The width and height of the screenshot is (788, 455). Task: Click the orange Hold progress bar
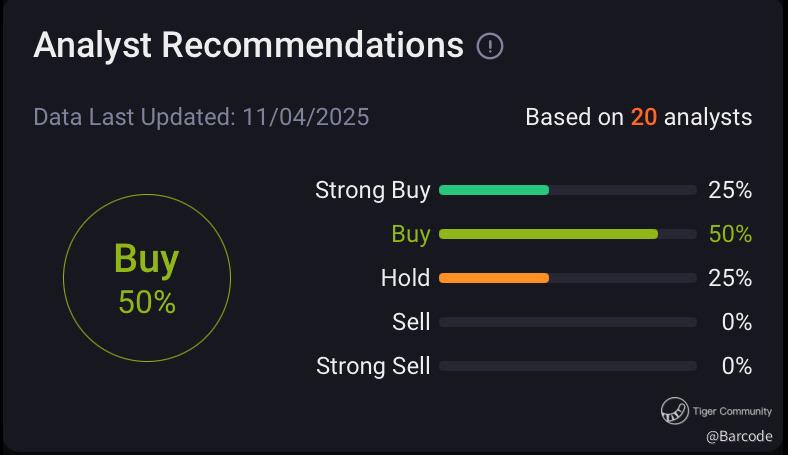494,278
